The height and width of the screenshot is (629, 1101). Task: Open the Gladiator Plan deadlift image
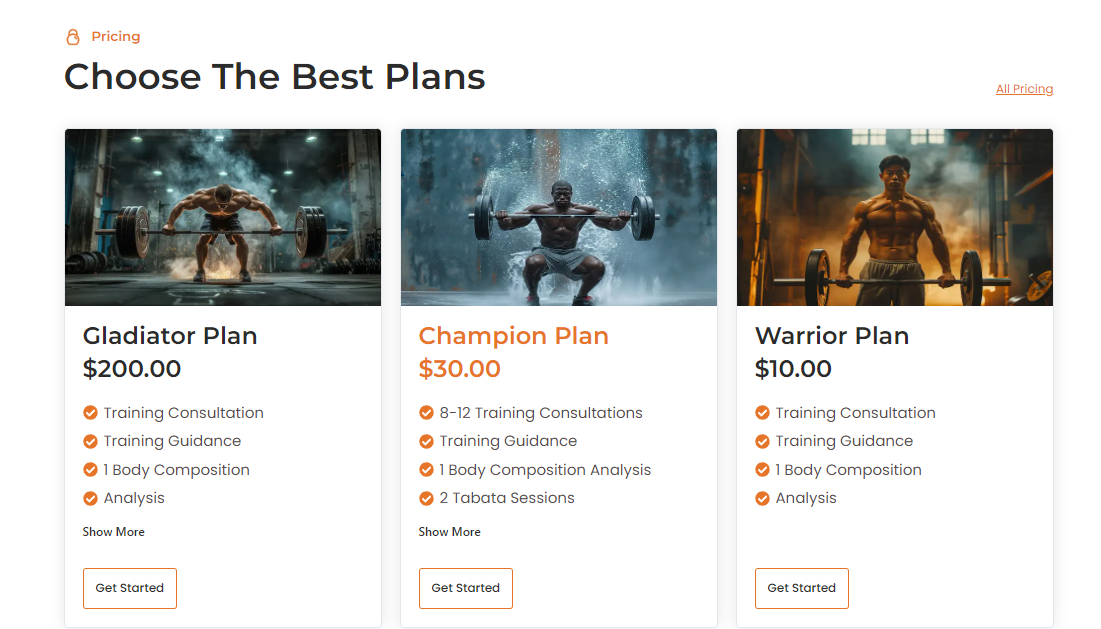(223, 217)
